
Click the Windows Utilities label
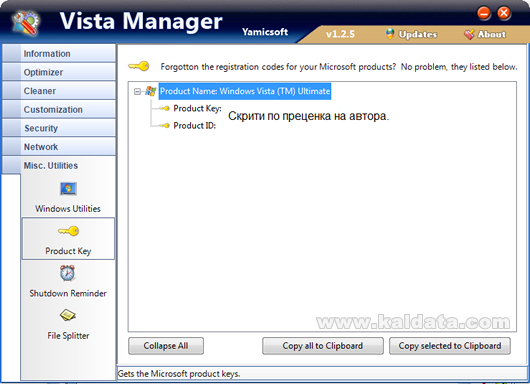[68, 209]
